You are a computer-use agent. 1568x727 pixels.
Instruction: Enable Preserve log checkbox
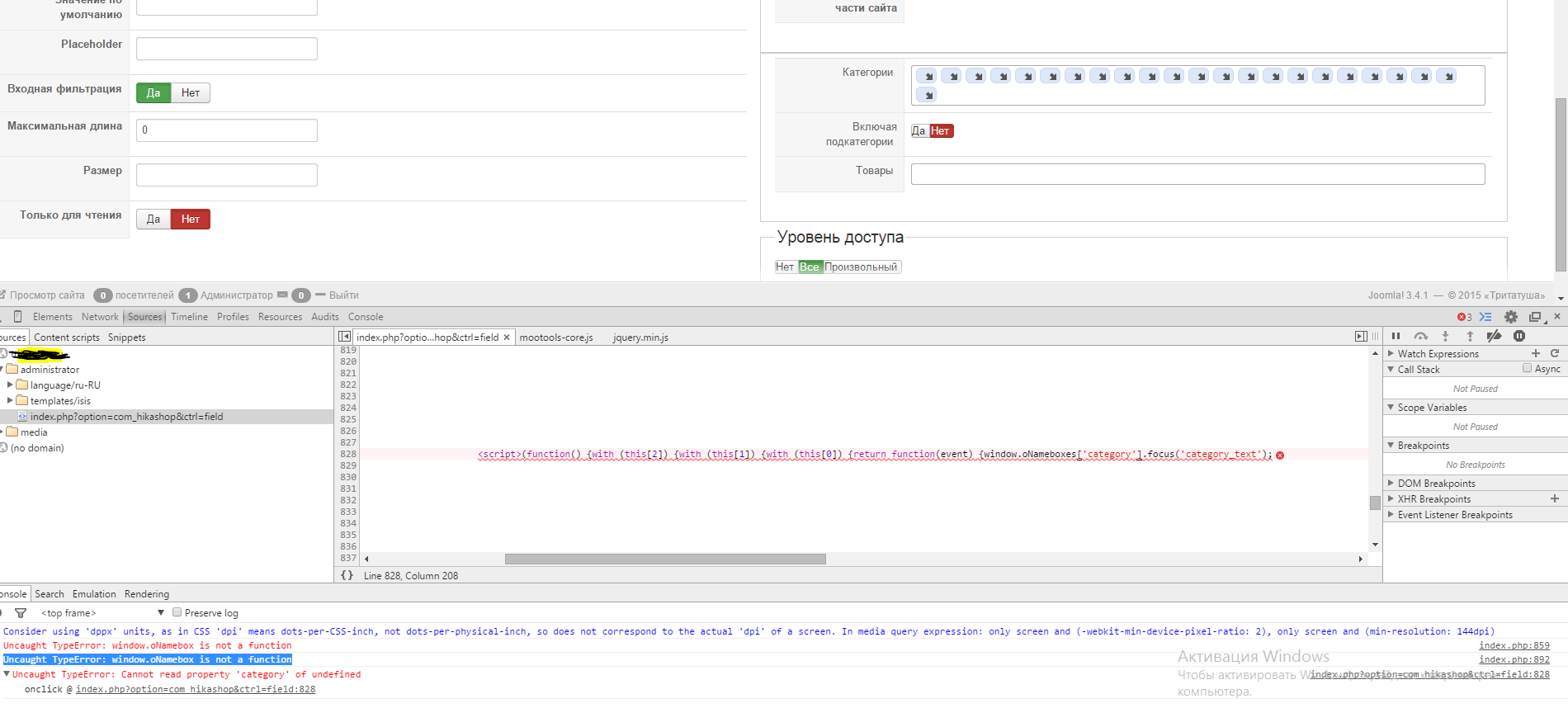(x=177, y=612)
